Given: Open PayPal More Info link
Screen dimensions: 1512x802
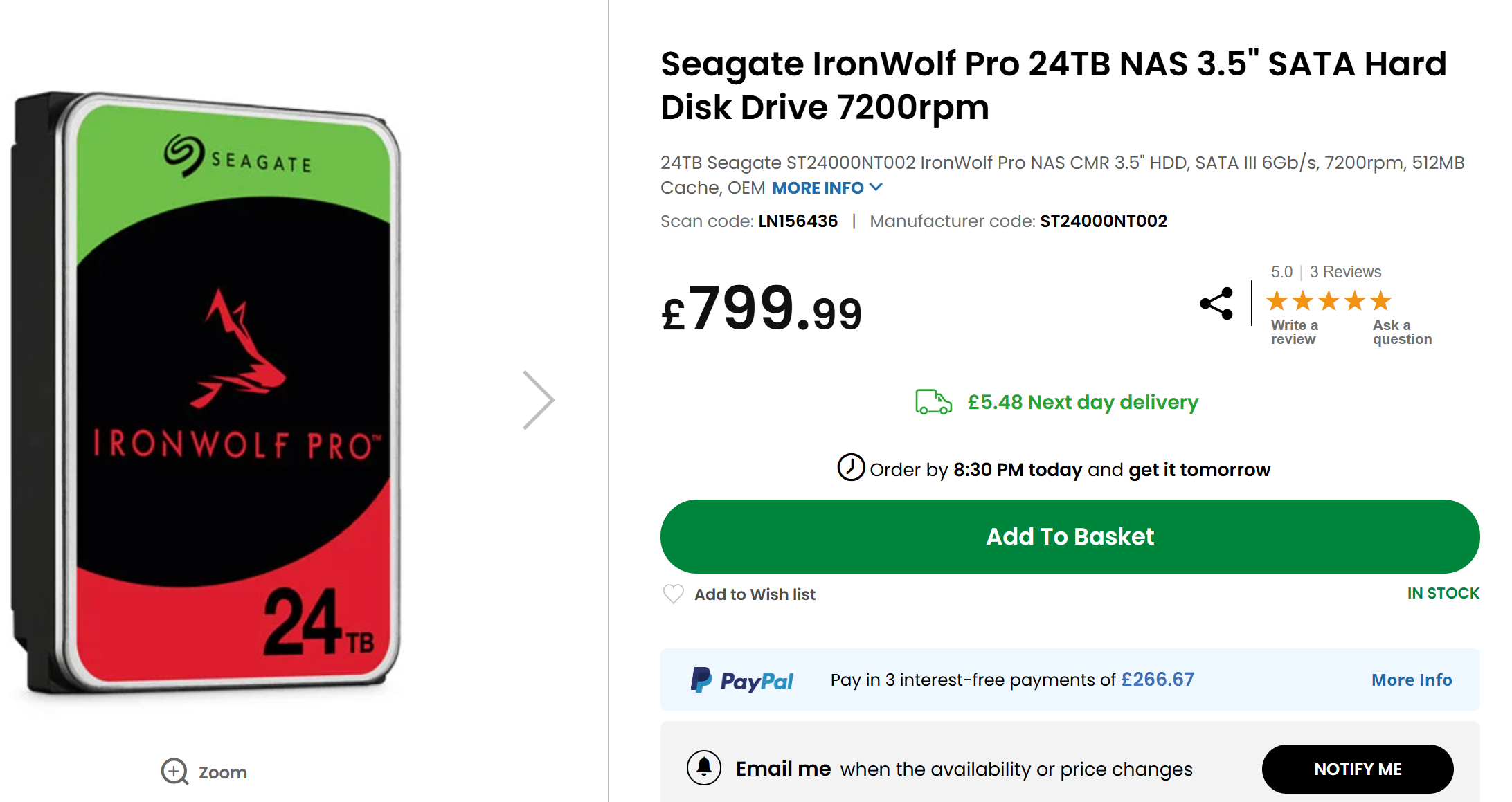Looking at the screenshot, I should (x=1412, y=680).
